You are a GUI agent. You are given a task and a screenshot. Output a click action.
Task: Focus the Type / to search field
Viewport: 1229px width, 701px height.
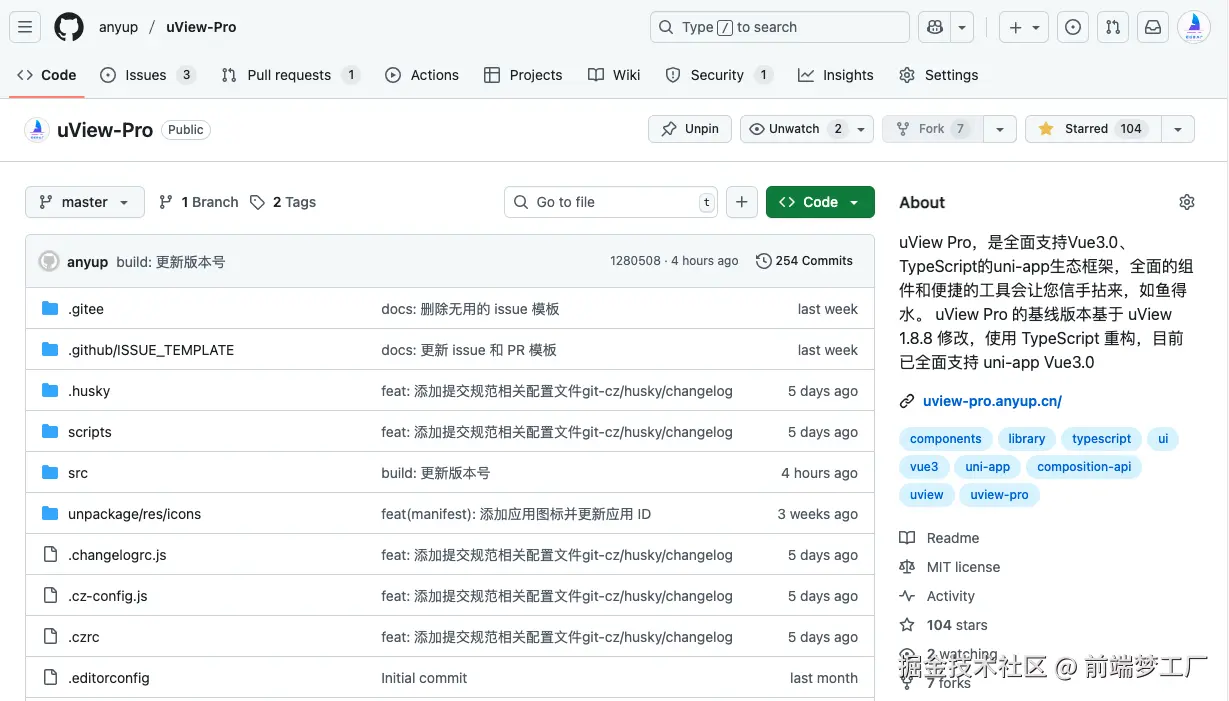(x=780, y=27)
